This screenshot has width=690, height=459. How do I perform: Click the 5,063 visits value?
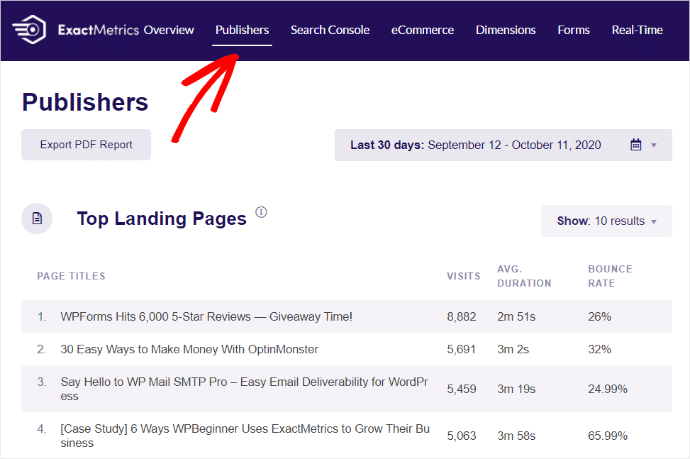point(461,436)
